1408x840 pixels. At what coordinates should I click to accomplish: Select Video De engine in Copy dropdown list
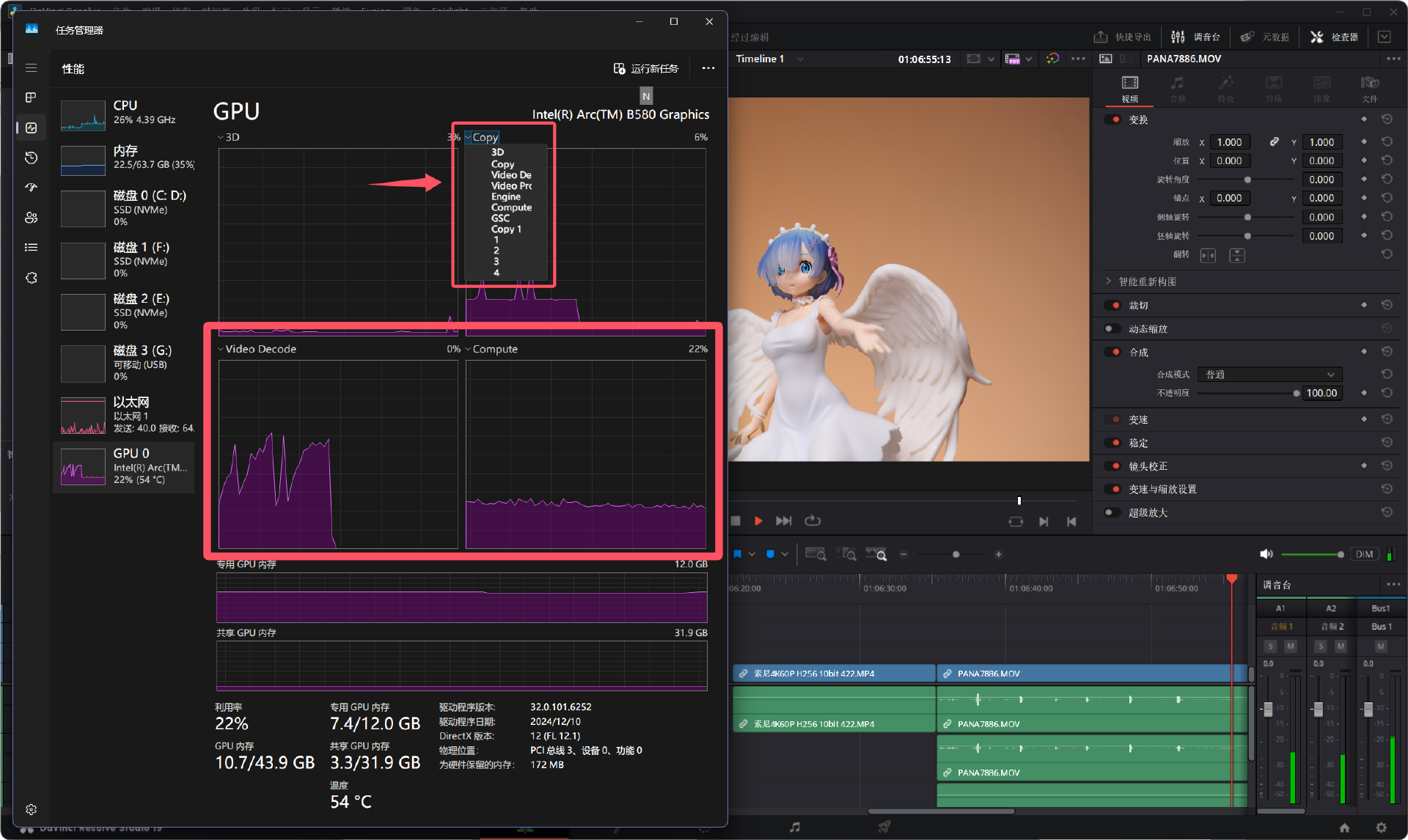pyautogui.click(x=510, y=175)
